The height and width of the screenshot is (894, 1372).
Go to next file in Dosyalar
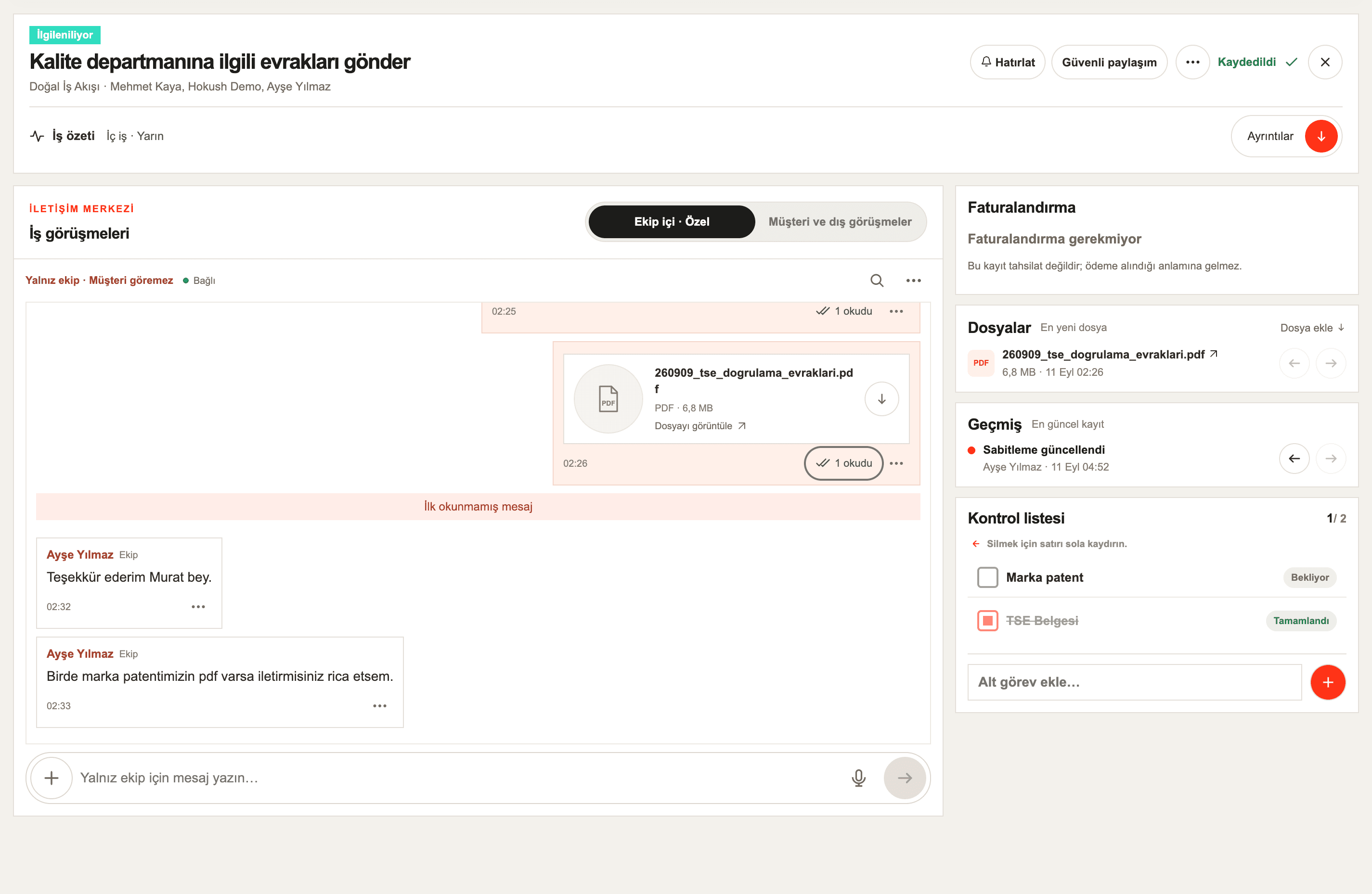pyautogui.click(x=1331, y=363)
